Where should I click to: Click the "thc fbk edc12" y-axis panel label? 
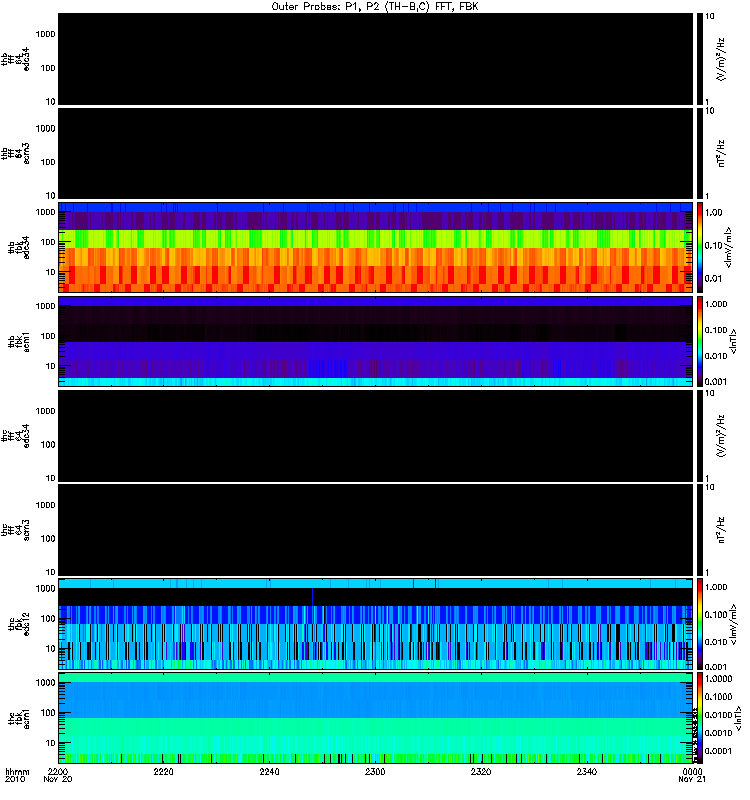pyautogui.click(x=18, y=624)
